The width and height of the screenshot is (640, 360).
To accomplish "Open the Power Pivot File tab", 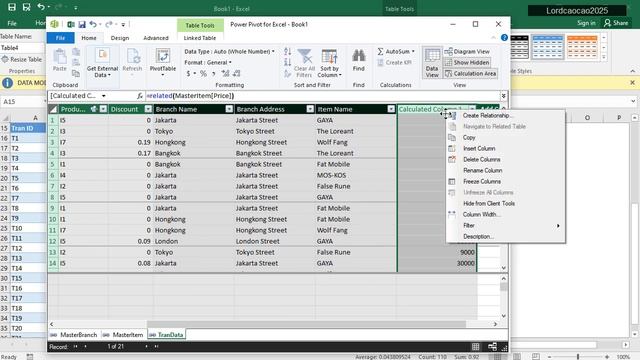I will pos(60,38).
